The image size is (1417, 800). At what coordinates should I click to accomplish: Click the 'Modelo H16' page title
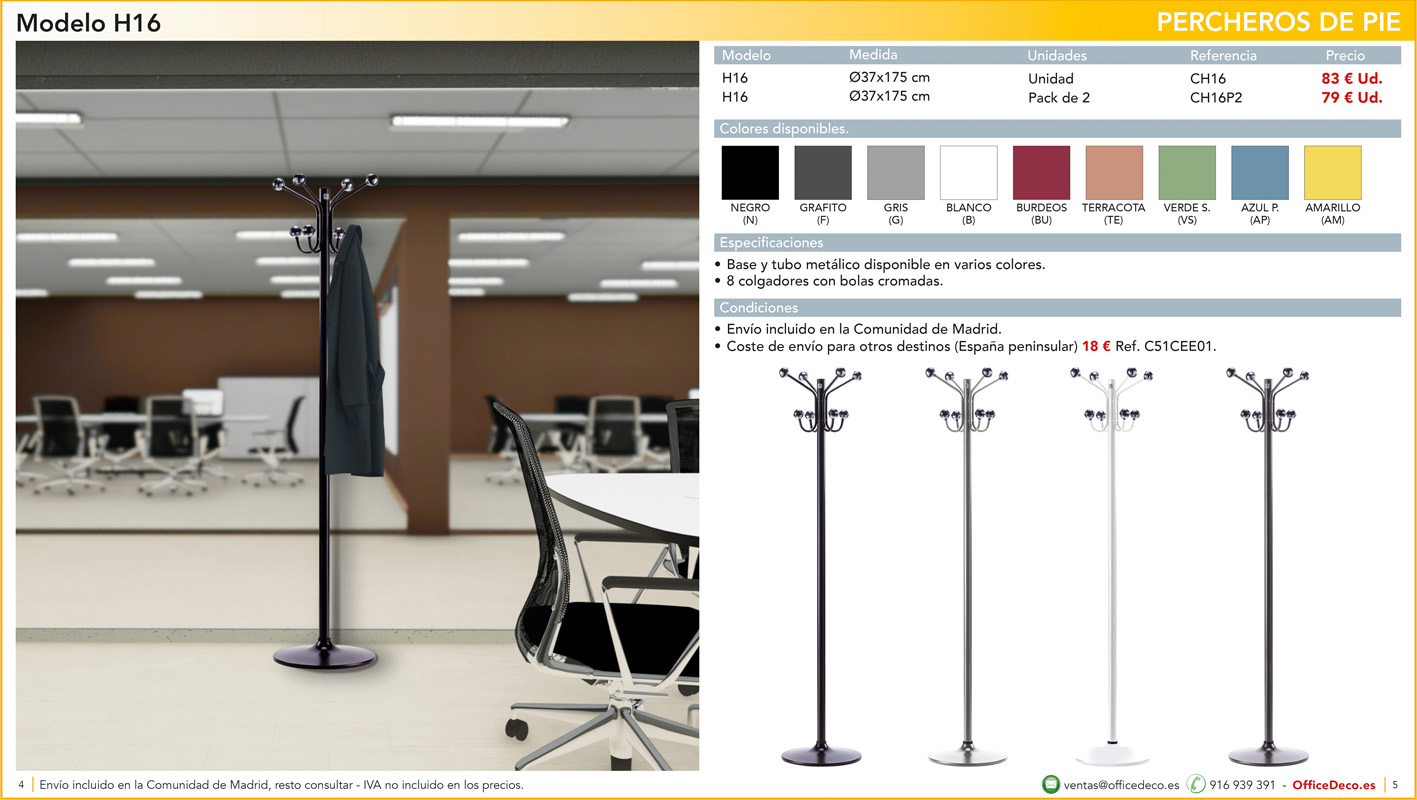click(x=89, y=23)
